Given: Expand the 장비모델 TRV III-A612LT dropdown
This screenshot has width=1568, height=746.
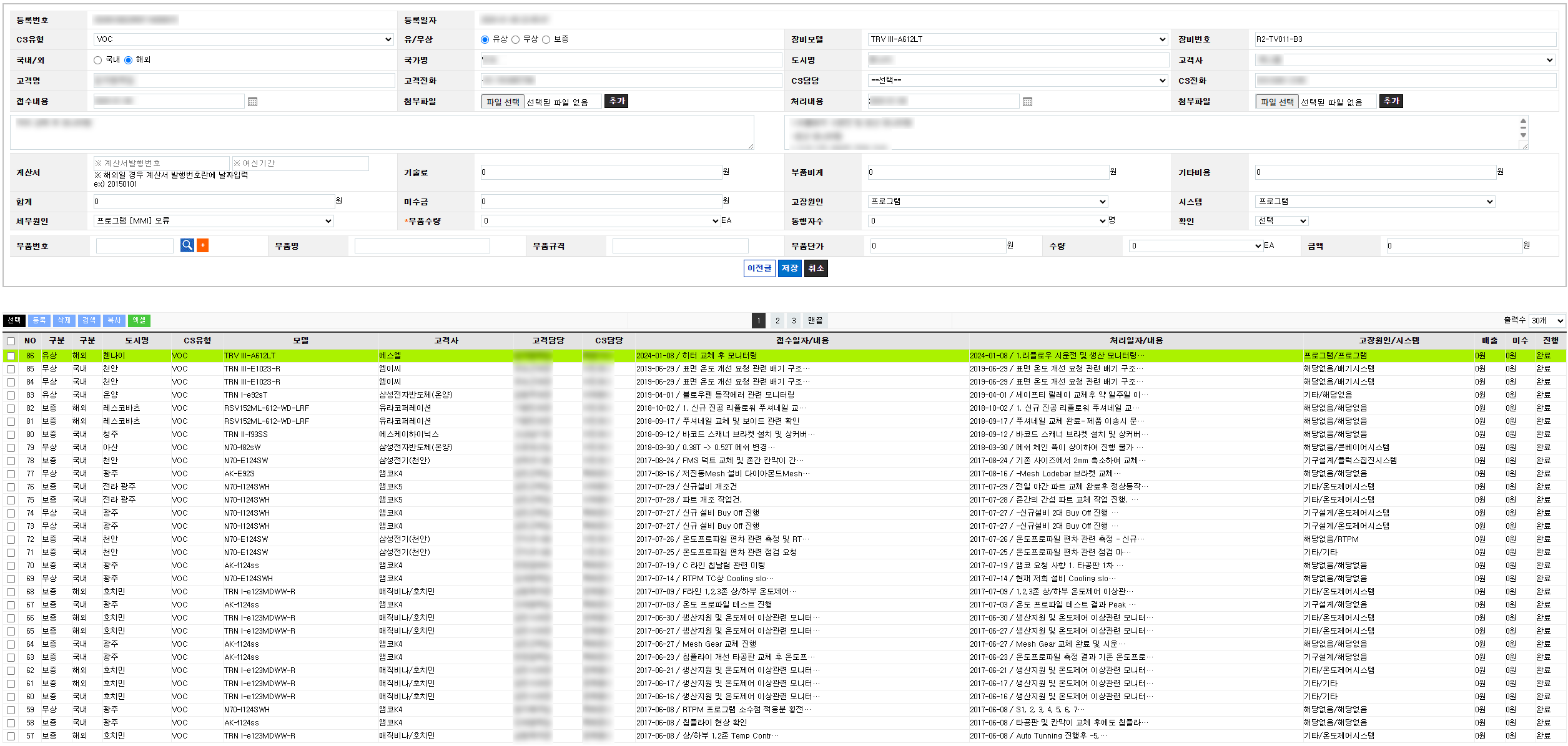Looking at the screenshot, I should point(1017,39).
